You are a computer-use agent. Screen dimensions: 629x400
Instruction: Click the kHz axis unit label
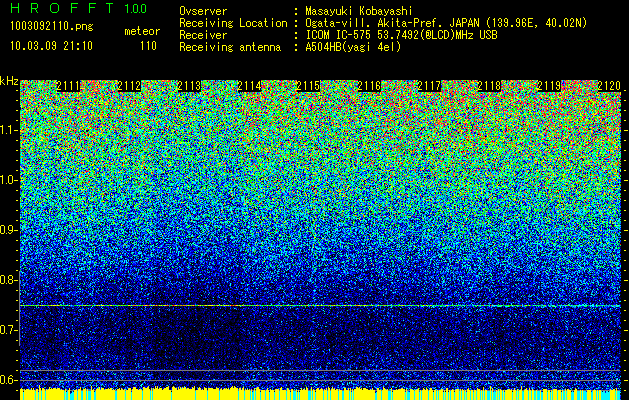coord(9,81)
